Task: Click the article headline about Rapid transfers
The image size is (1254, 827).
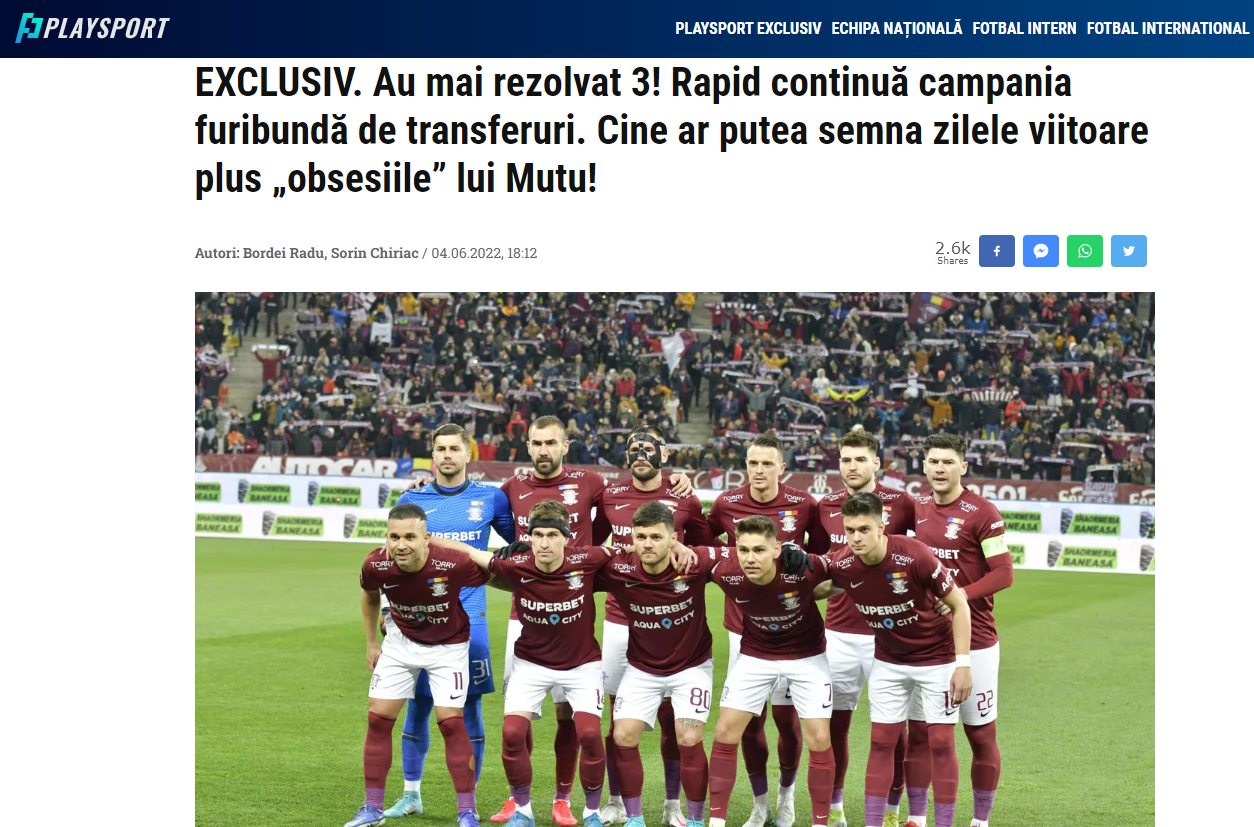Action: pos(672,131)
